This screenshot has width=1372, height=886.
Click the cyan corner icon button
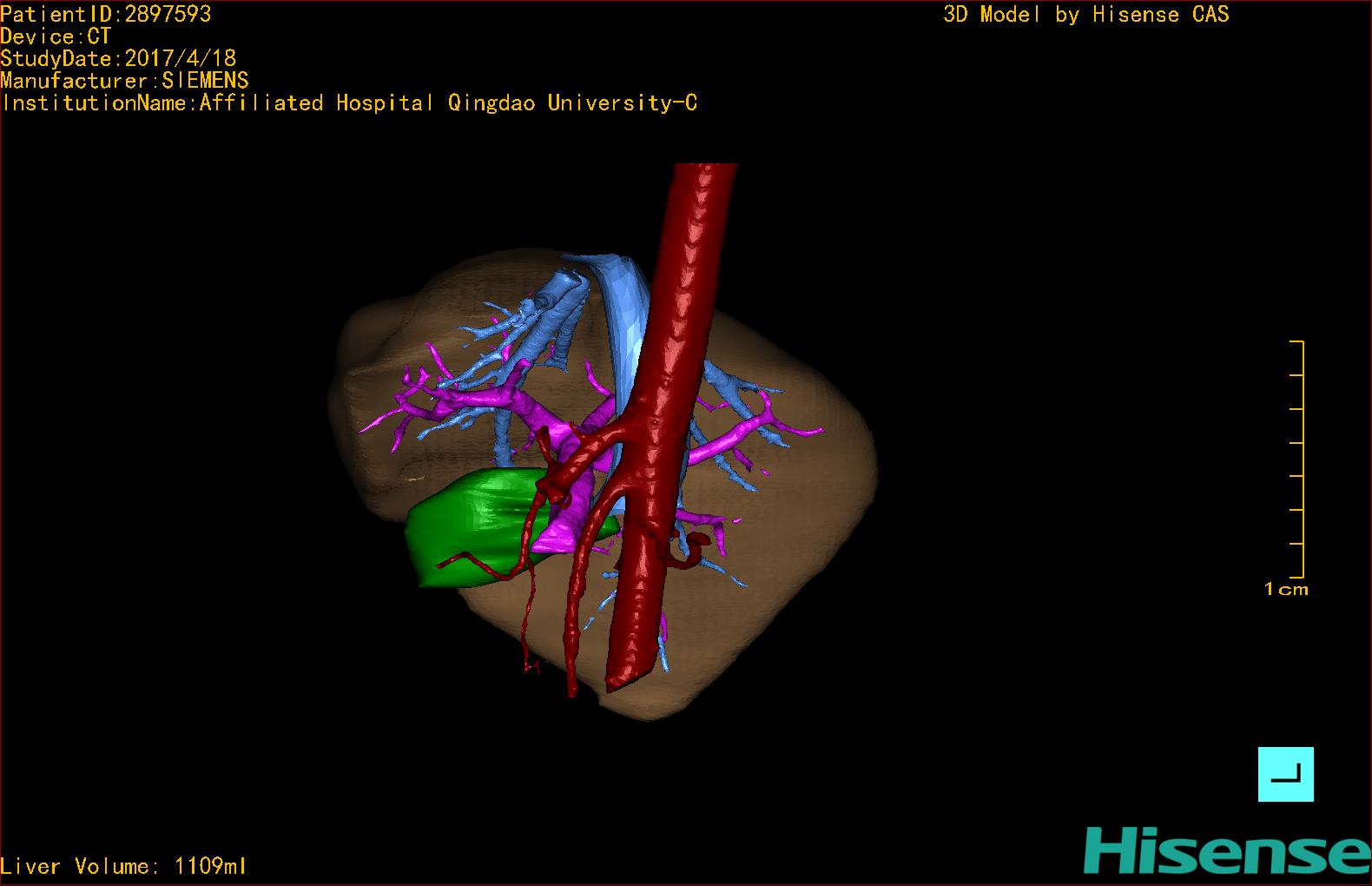pyautogui.click(x=1285, y=774)
